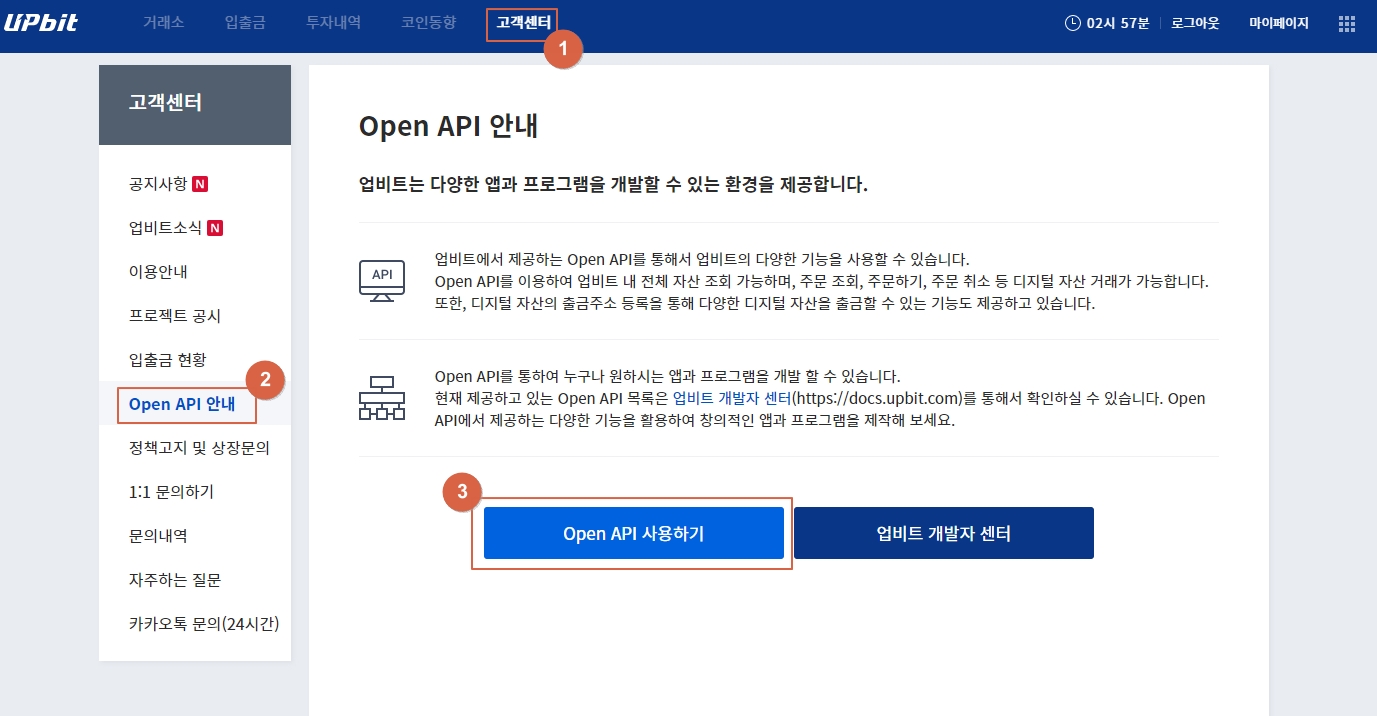
Task: Click the N badge next to 업비트소식
Action: [x=215, y=228]
